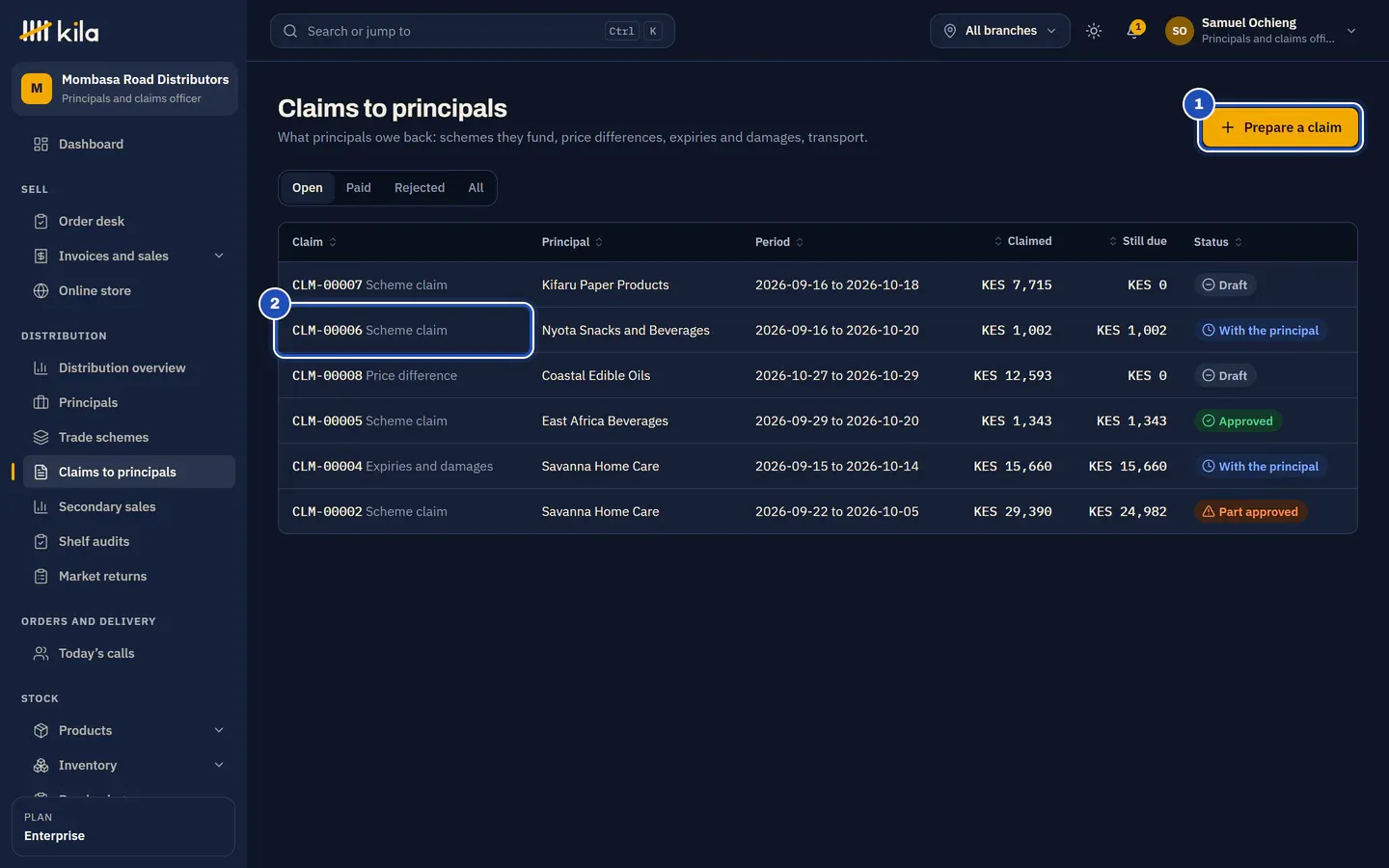Click the KES 29,390 claimed amount
1389x868 pixels.
(x=1013, y=511)
